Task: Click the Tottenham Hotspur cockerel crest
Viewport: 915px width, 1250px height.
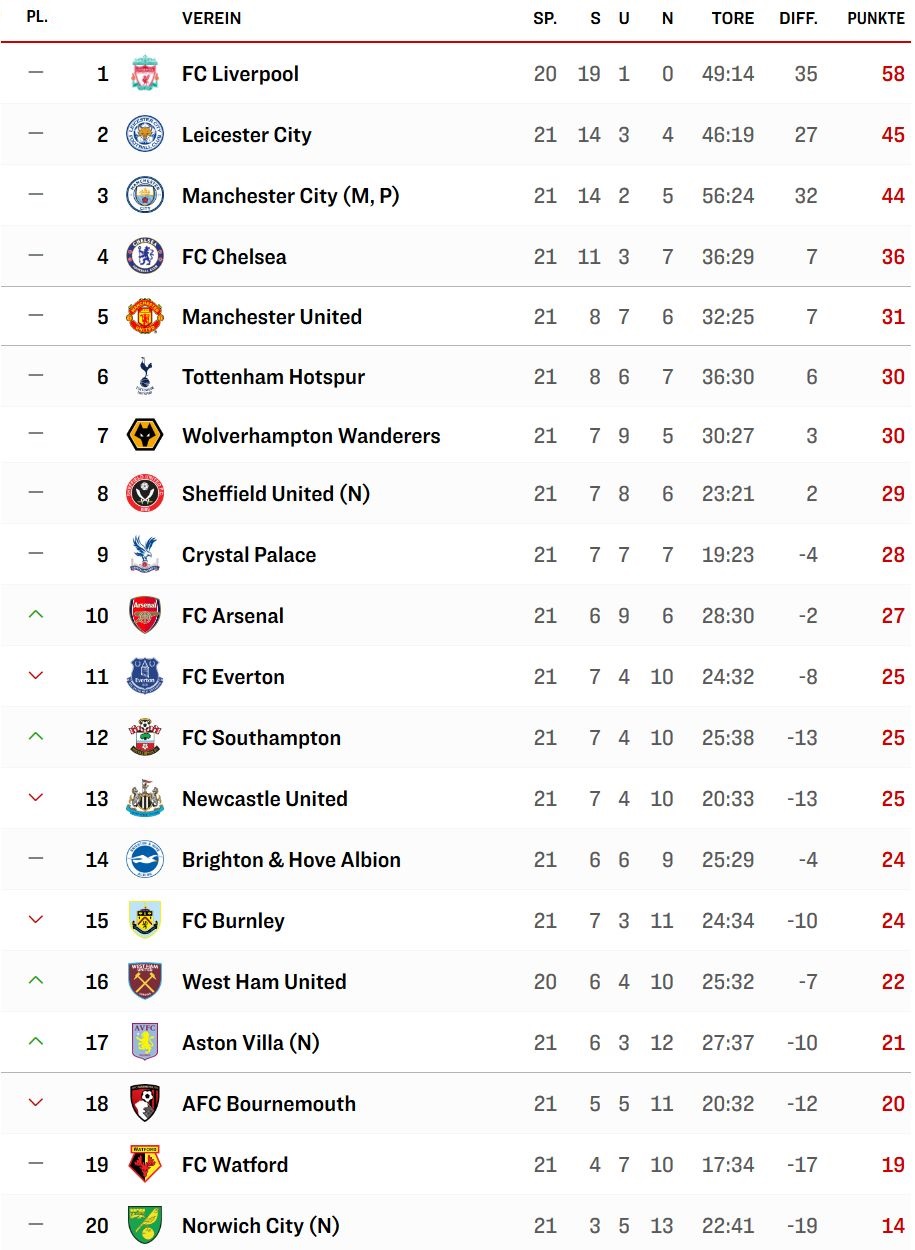Action: (x=145, y=377)
